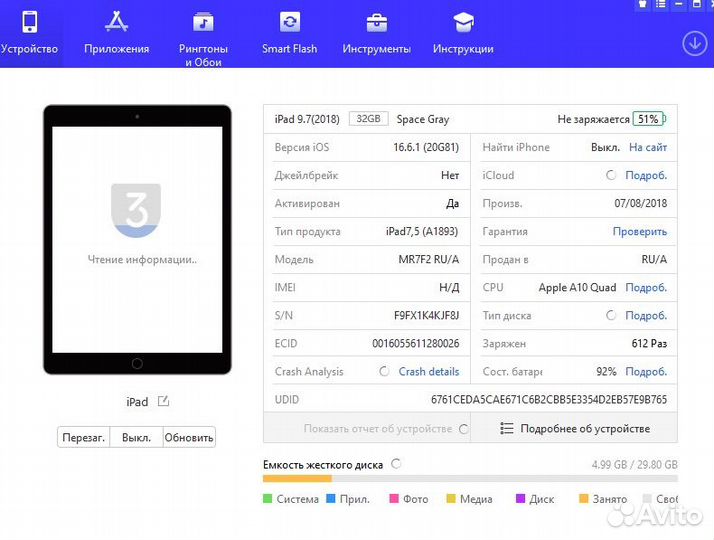The width and height of the screenshot is (714, 540).
Task: Click the orange Занято legend swatch
Action: (583, 499)
